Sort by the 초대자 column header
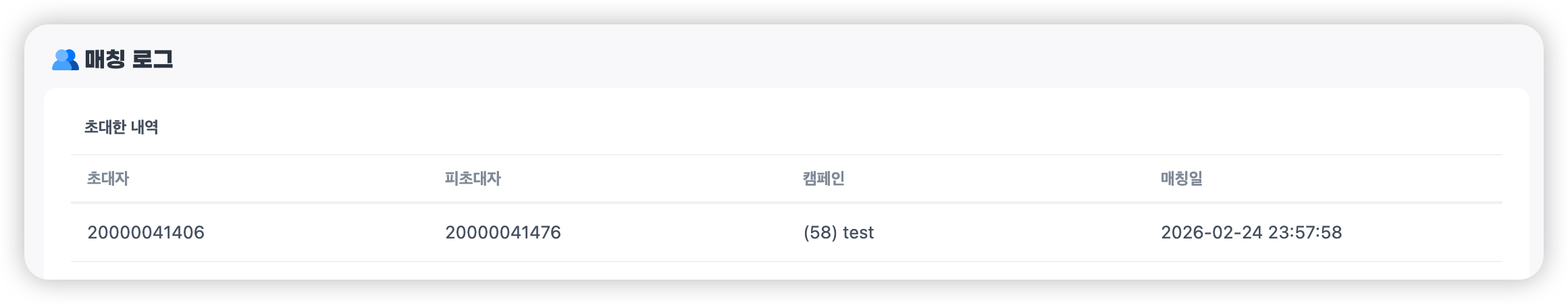 tap(108, 179)
